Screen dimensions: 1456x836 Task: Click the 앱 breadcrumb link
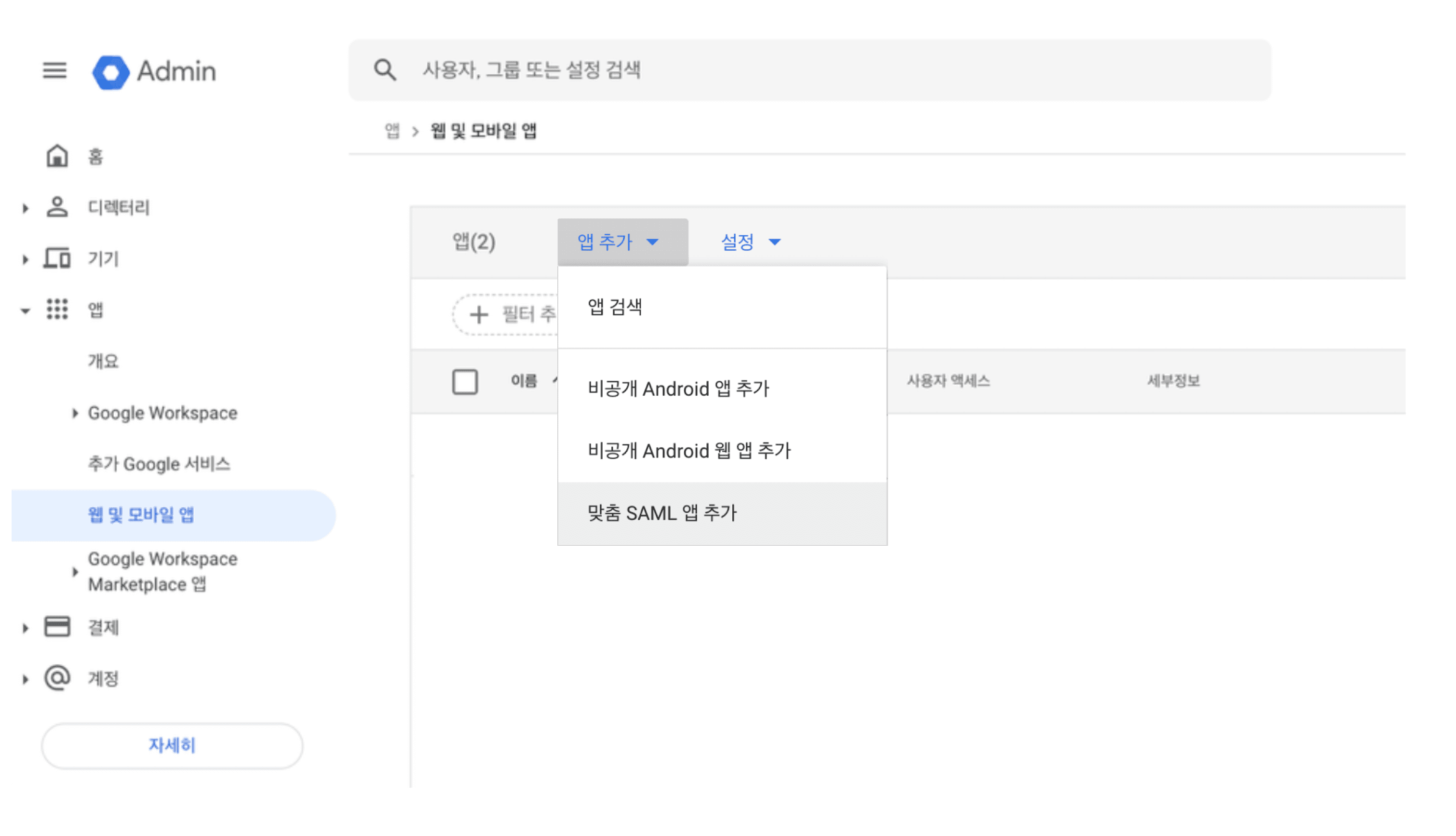[391, 131]
